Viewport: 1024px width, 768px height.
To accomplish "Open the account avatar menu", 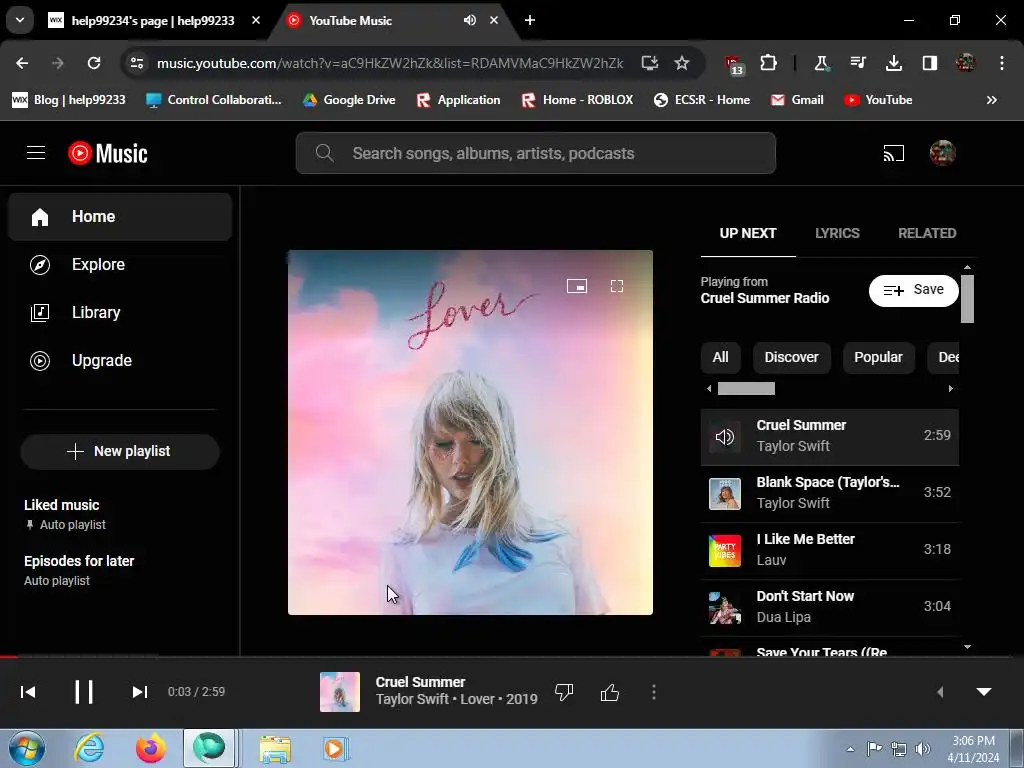I will point(942,153).
